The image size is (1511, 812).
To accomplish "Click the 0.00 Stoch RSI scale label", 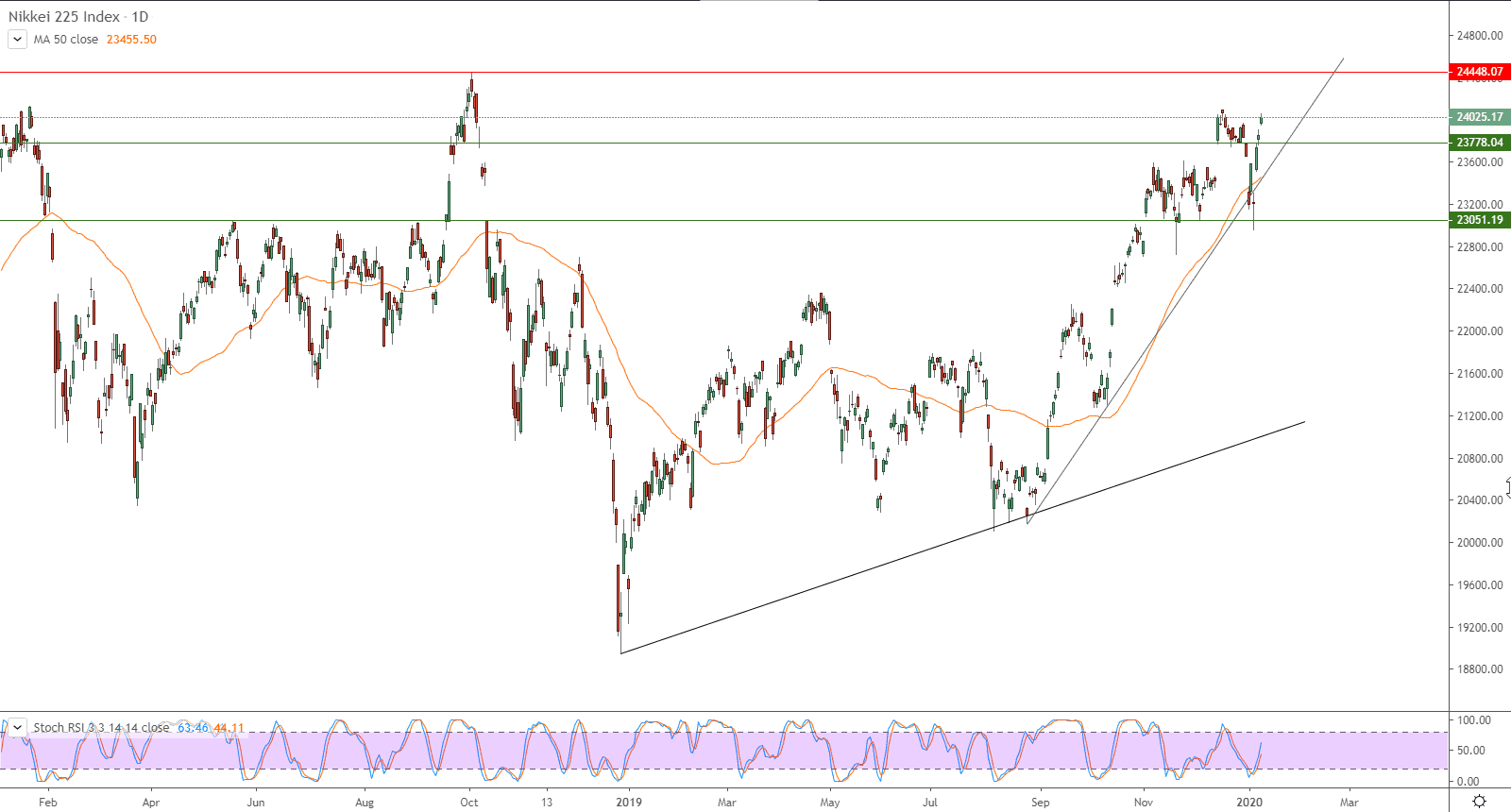I will point(1469,782).
